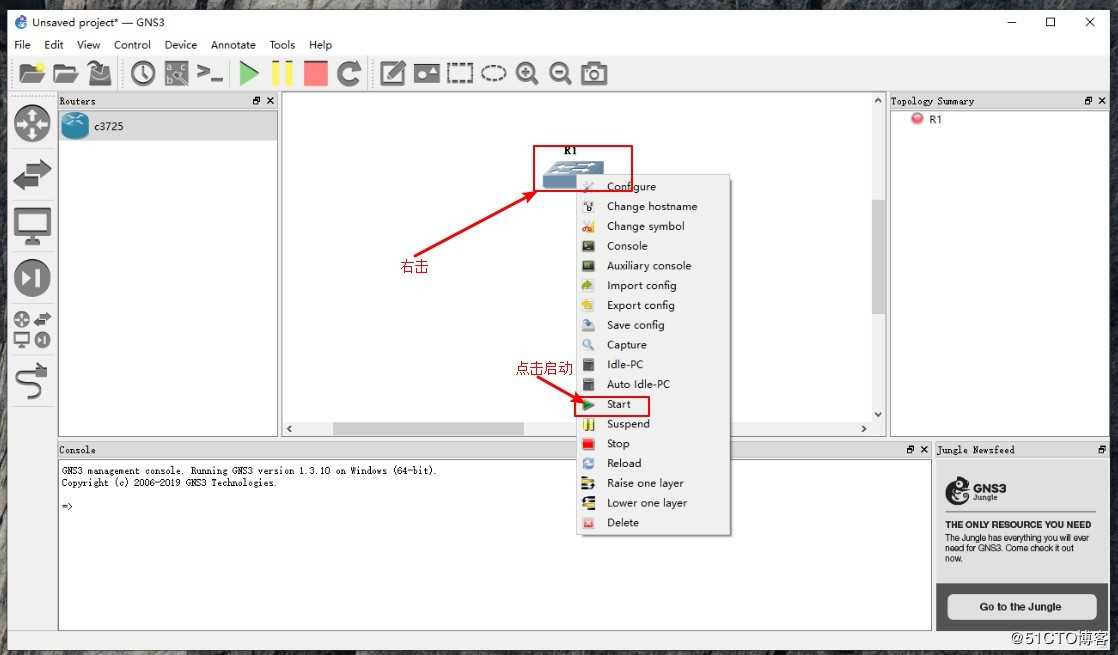
Task: Open the Help menu
Action: tap(320, 44)
